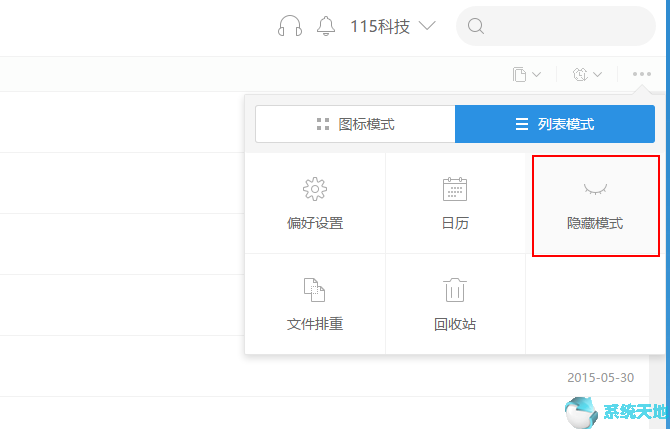Click the date 2015-05-30
Screen dimensions: 670x429
pos(600,378)
